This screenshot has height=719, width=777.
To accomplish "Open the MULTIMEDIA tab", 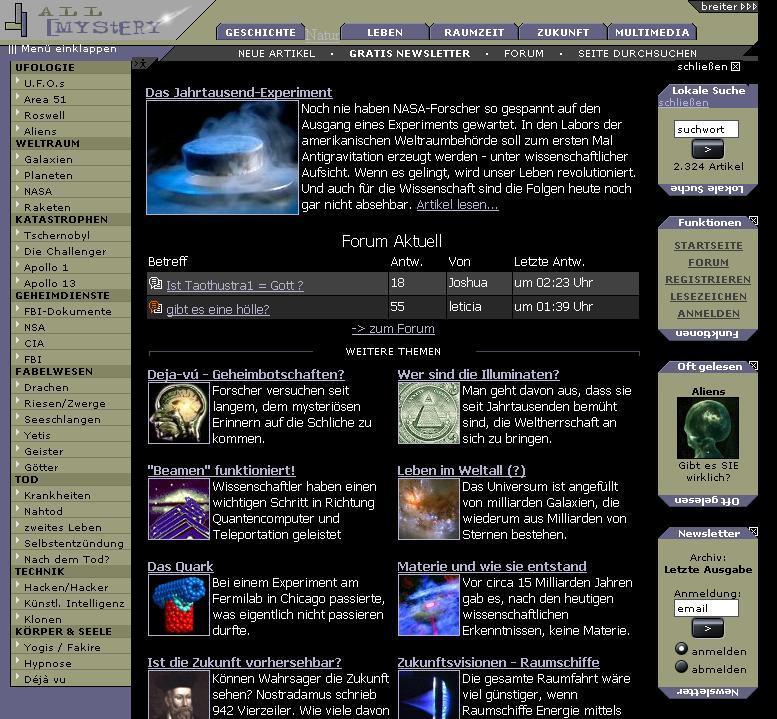I will tap(652, 32).
